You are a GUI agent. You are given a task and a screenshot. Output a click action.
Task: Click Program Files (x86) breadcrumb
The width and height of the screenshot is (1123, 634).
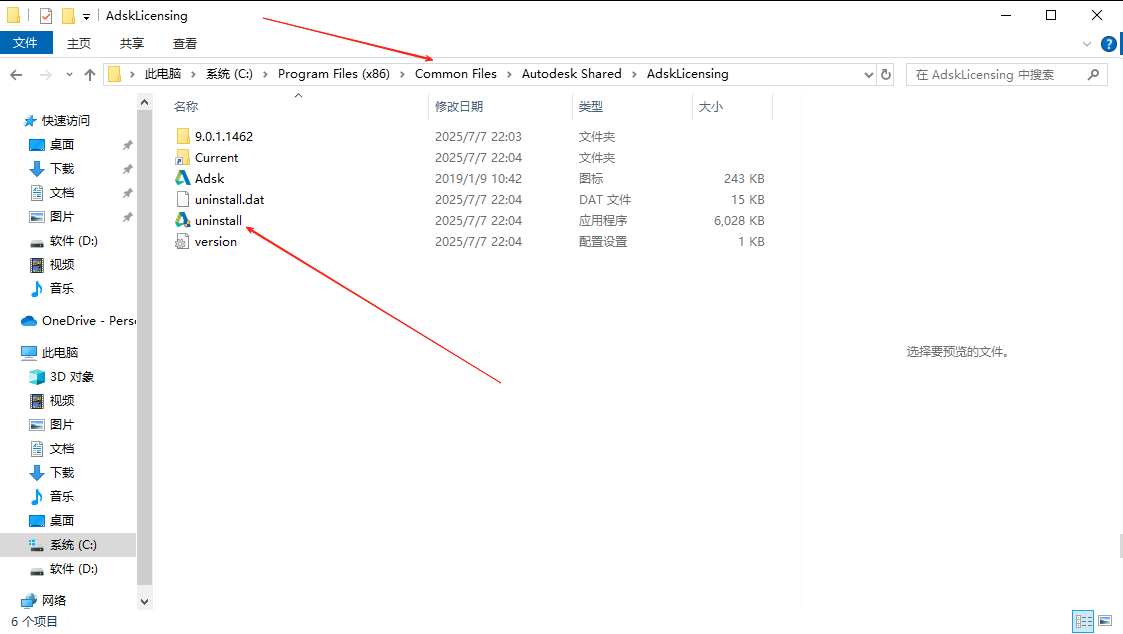point(334,74)
